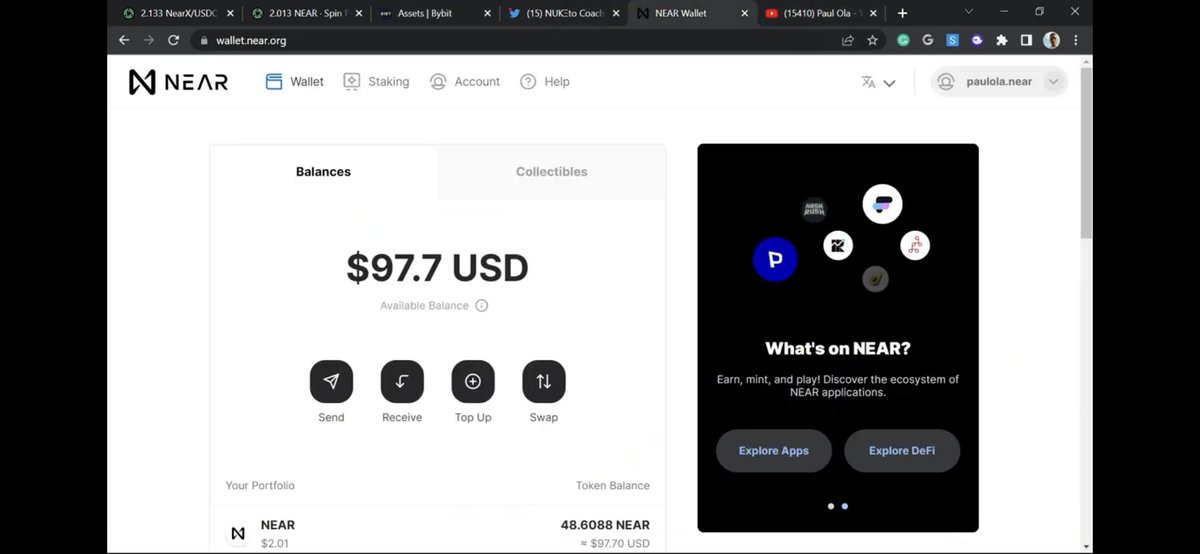Click the $97.7 USD balance amount
Screen dimensions: 1200x554
click(x=437, y=268)
